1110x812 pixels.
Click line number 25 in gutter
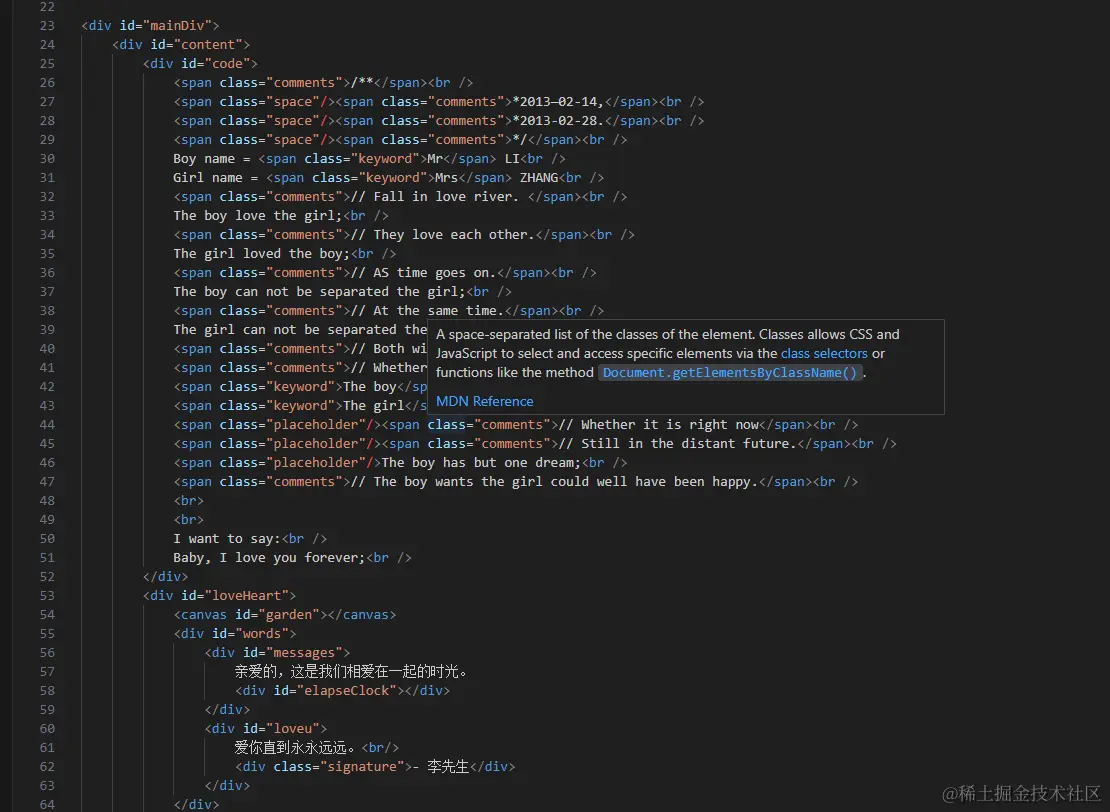click(47, 64)
